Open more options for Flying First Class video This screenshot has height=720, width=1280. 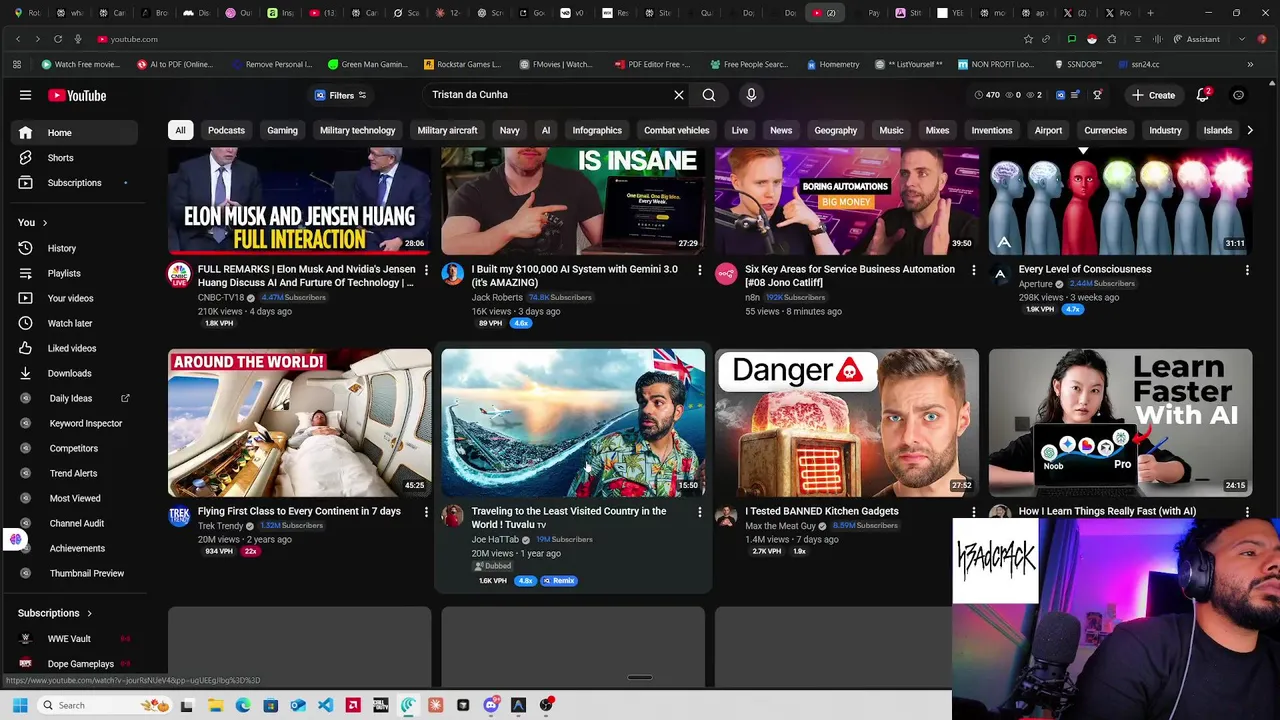[x=426, y=512]
